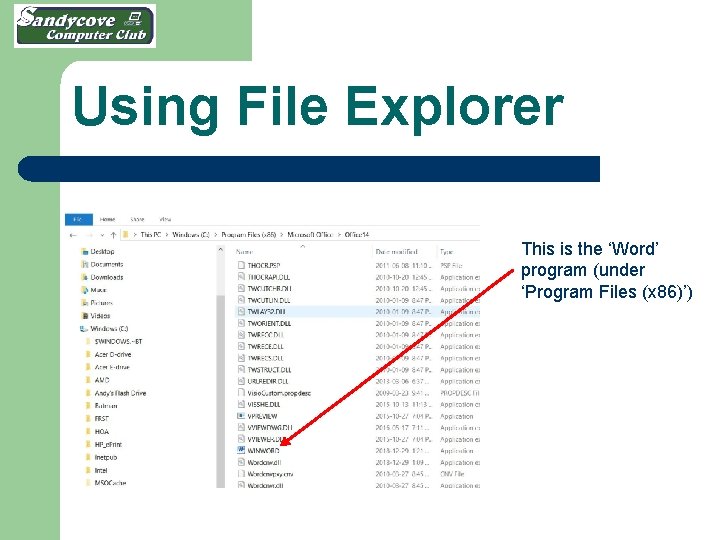Click the Wordcnvpxy.cnv file icon
The image size is (720, 540).
(x=241, y=473)
